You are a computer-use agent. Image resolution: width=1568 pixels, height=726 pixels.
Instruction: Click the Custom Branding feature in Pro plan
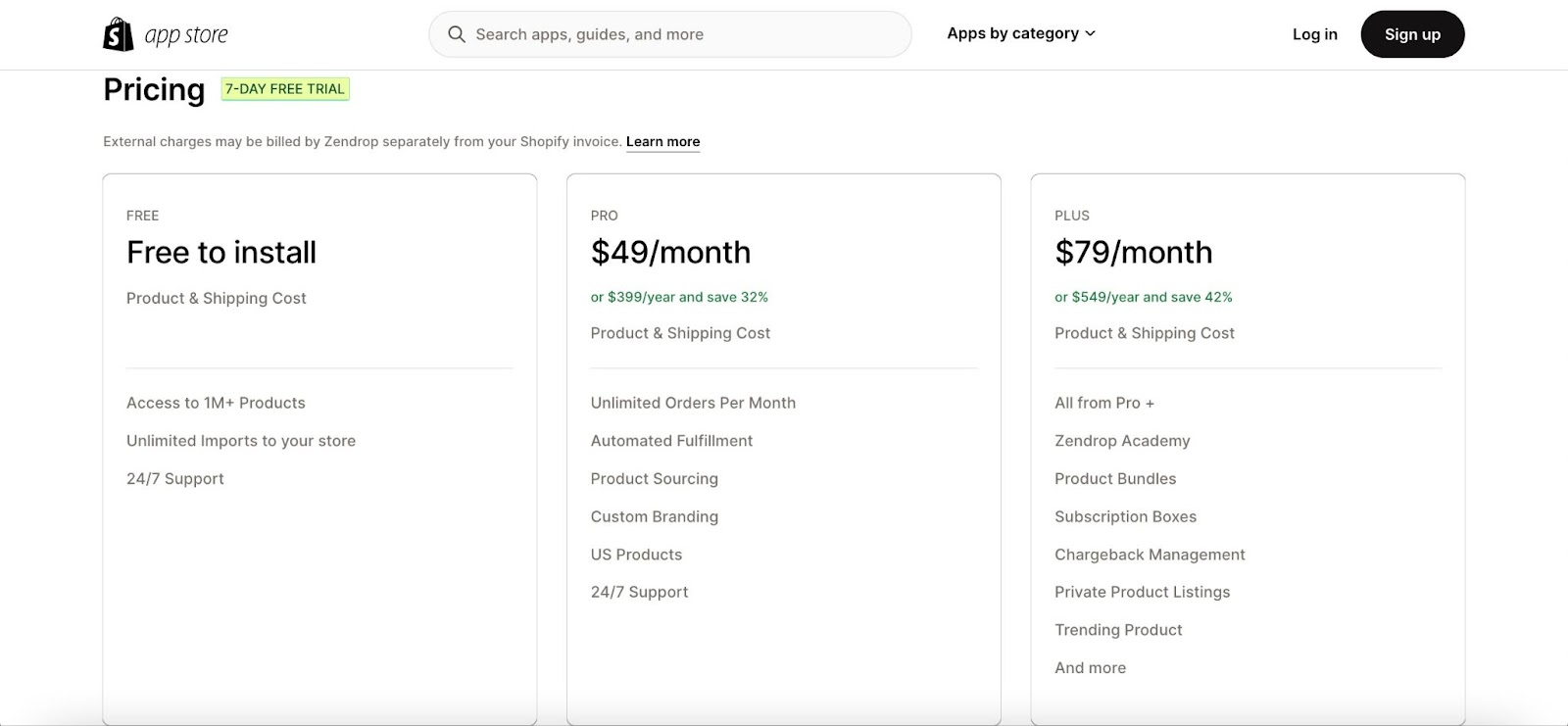654,516
